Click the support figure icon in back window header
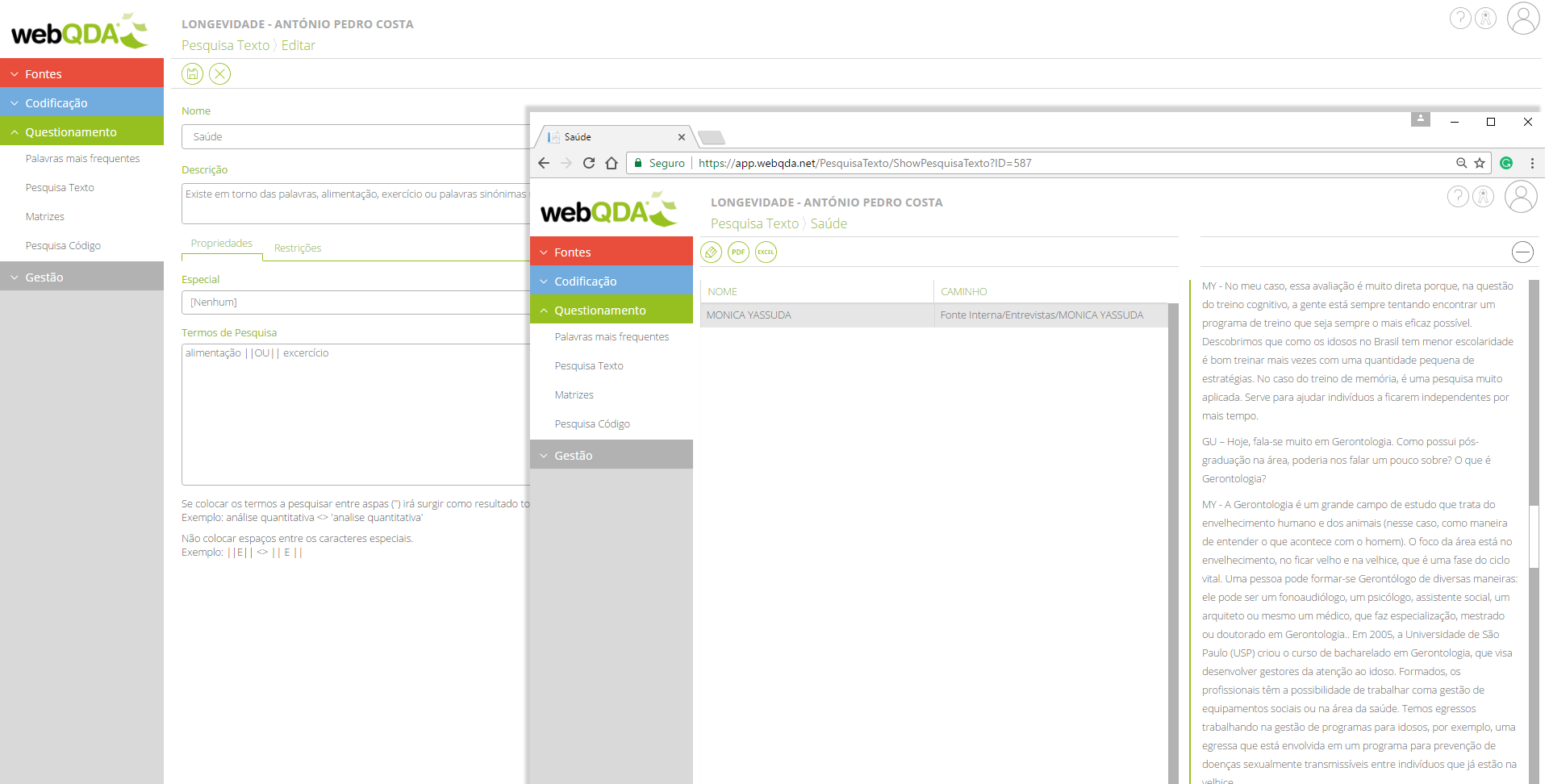The width and height of the screenshot is (1549, 784). point(1485,18)
